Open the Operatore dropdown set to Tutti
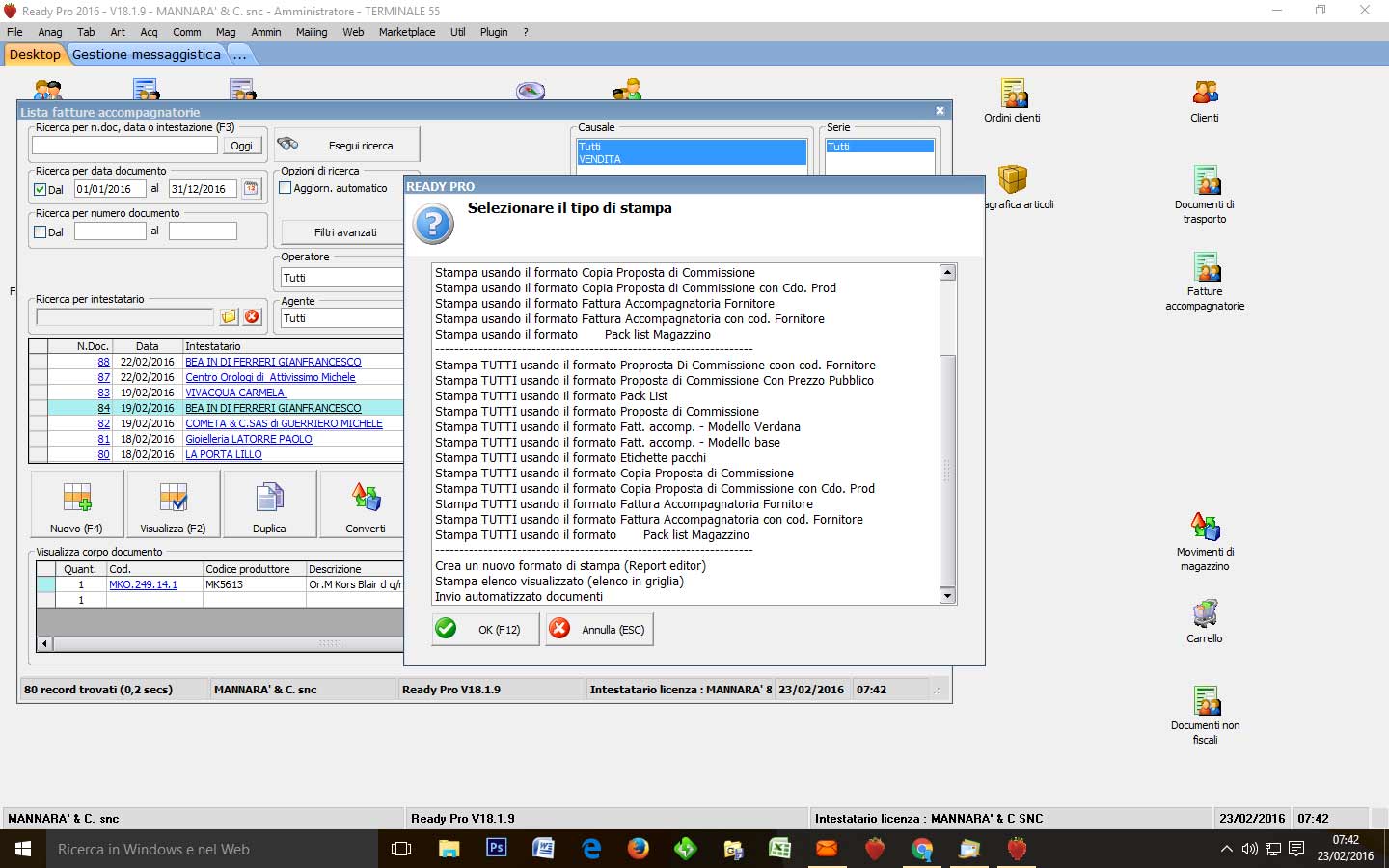Viewport: 1389px width, 868px height. click(x=341, y=278)
